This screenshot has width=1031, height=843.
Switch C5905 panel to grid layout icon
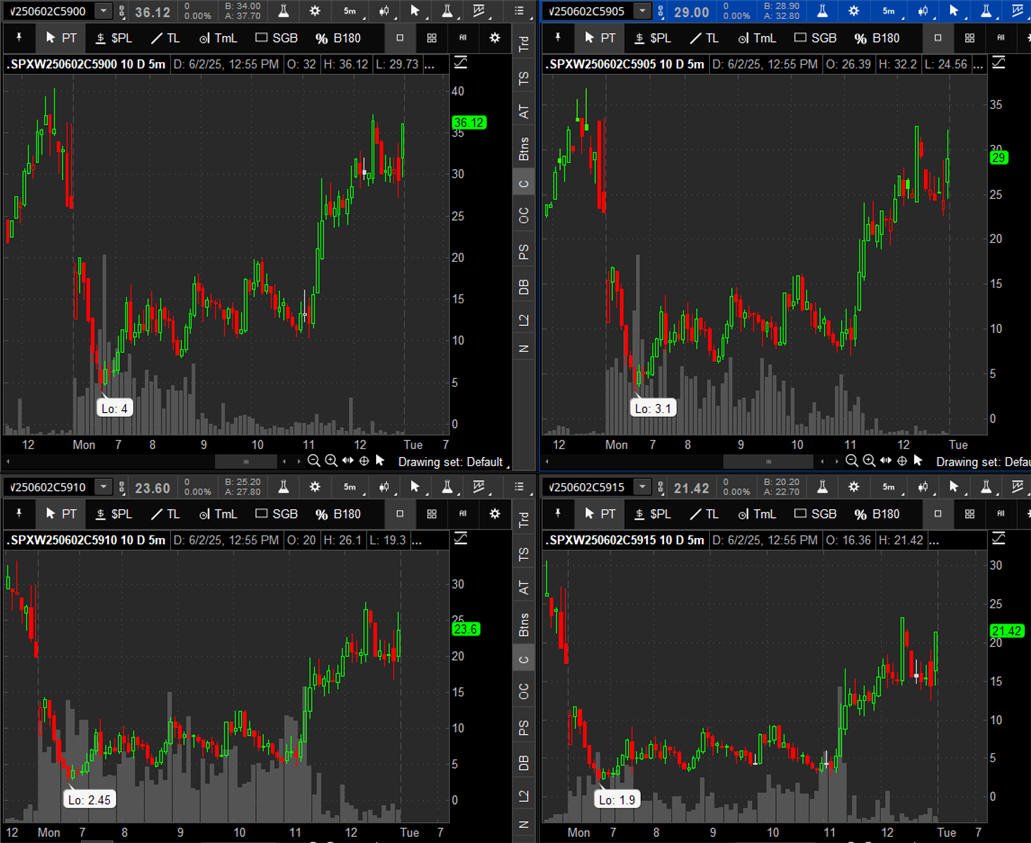tap(970, 38)
